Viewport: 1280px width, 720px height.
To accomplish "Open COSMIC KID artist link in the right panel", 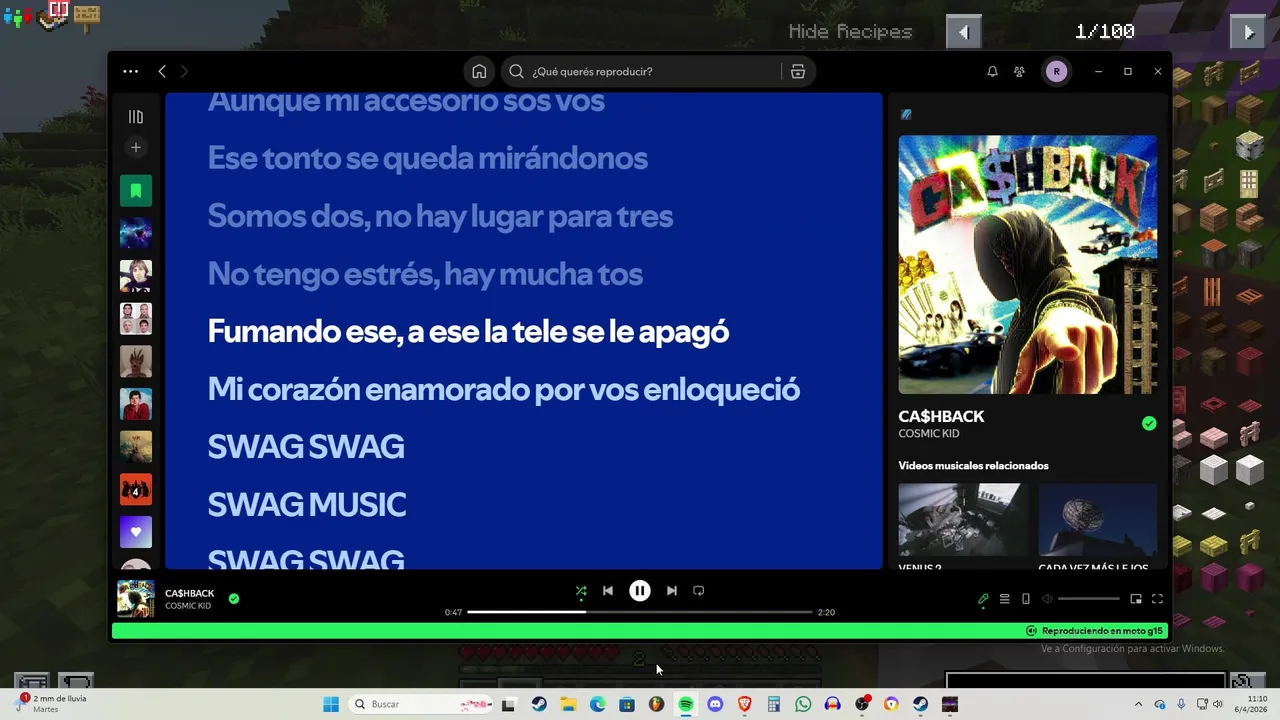I will click(x=928, y=433).
